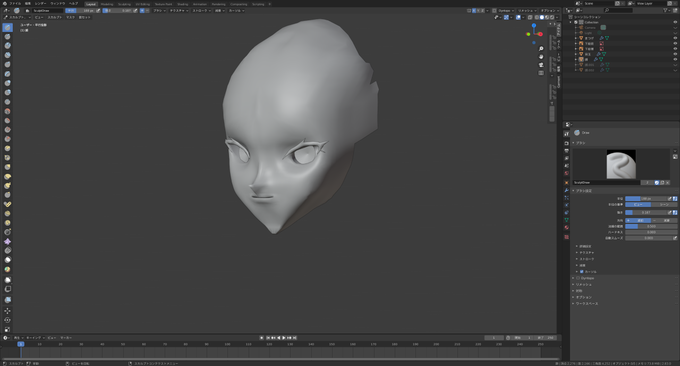The height and width of the screenshot is (366, 680).
Task: Click the viewport zoom magnifier icon
Action: click(541, 49)
